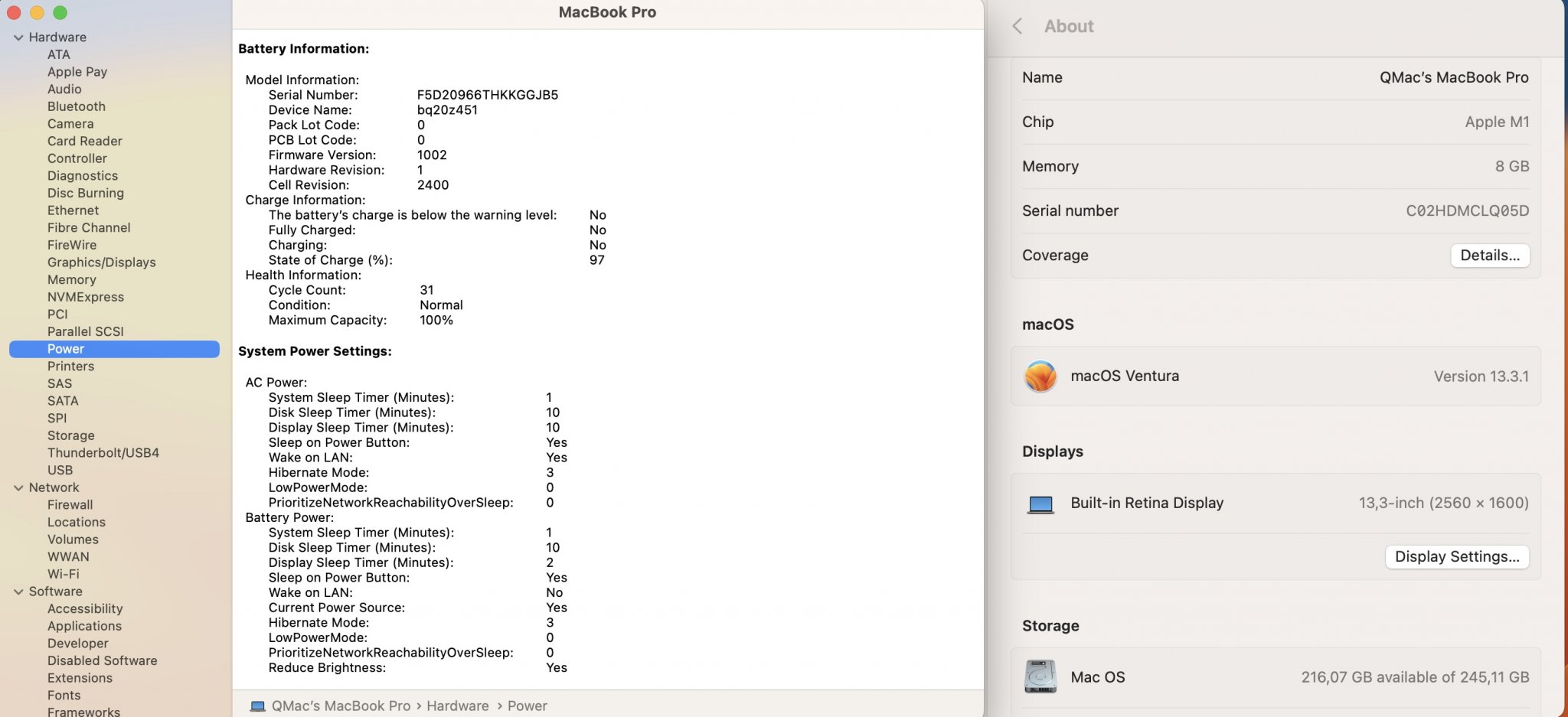1568x717 pixels.
Task: Collapse the Hardware section in sidebar
Action: 18,37
